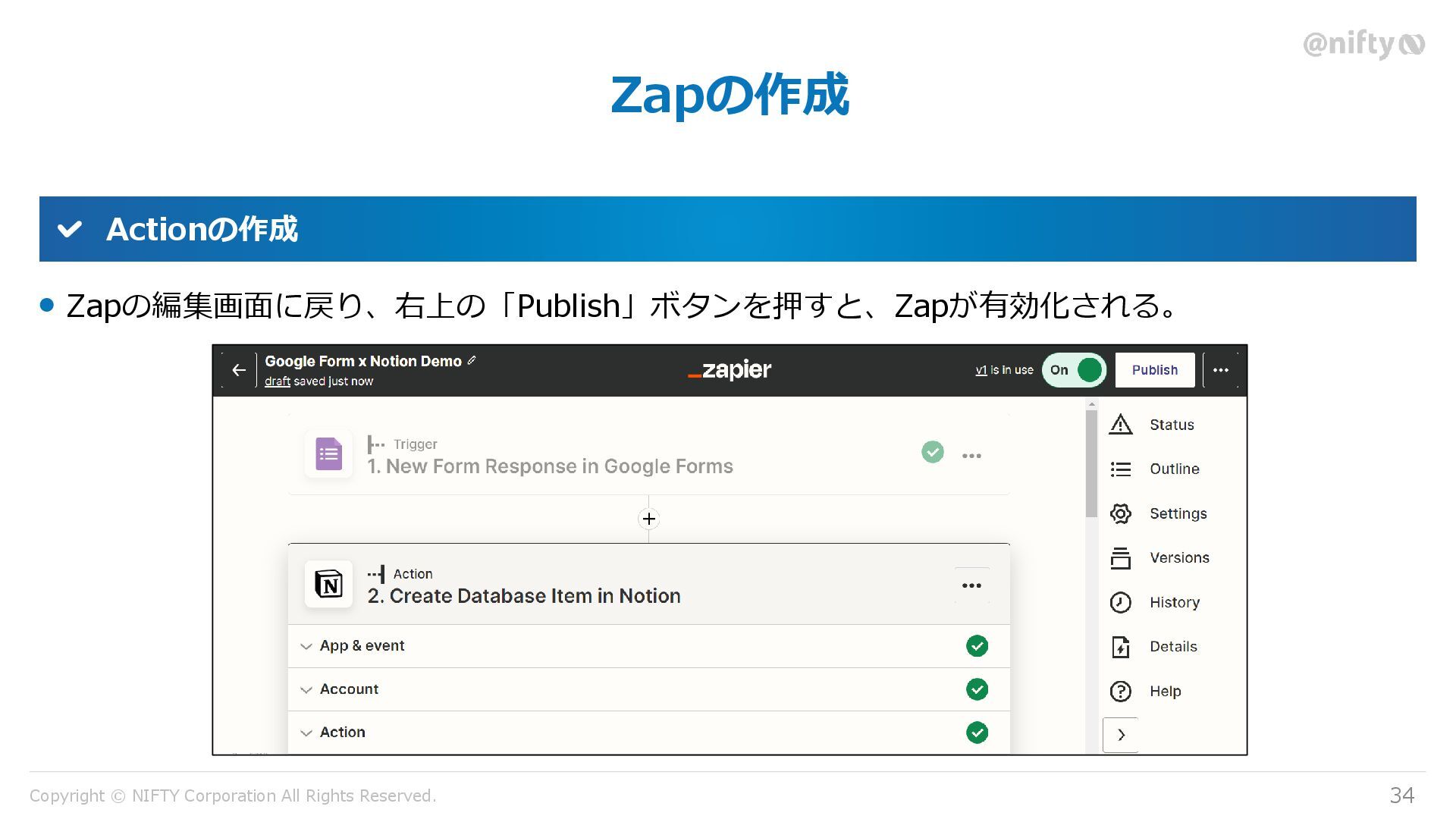The image size is (1456, 819).
Task: Collapse the right sidebar with the arrow button
Action: click(1121, 734)
